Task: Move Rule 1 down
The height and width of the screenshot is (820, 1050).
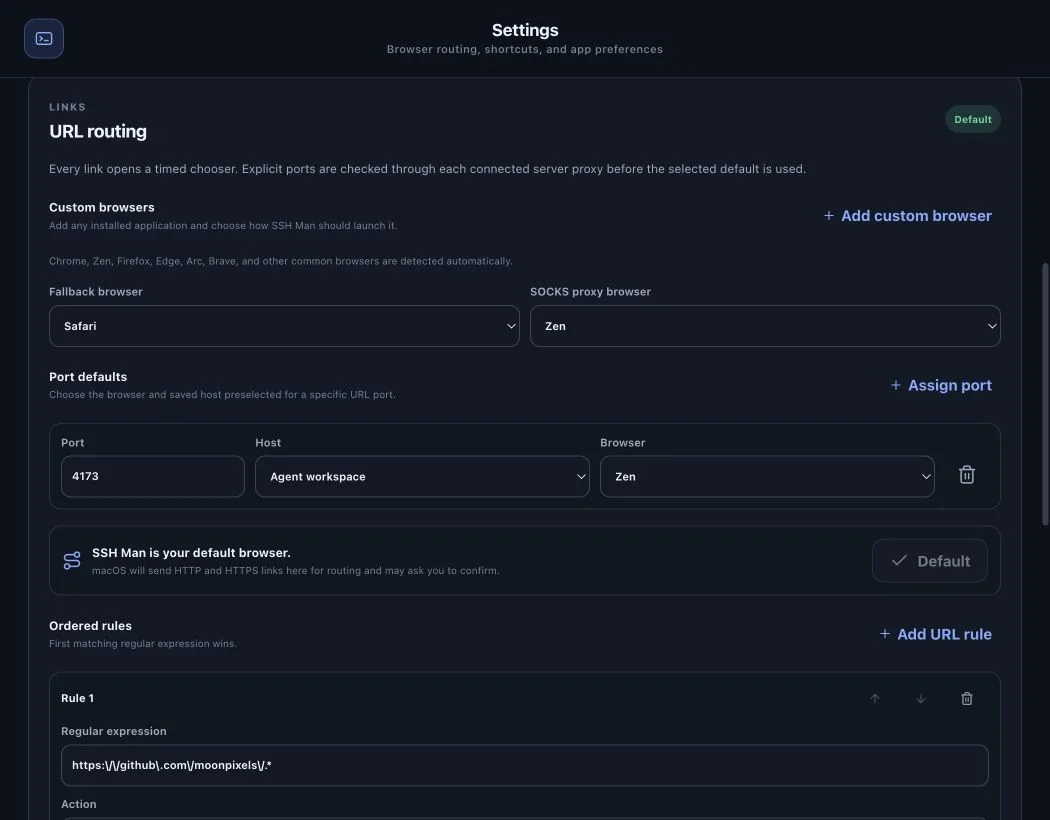Action: [921, 698]
